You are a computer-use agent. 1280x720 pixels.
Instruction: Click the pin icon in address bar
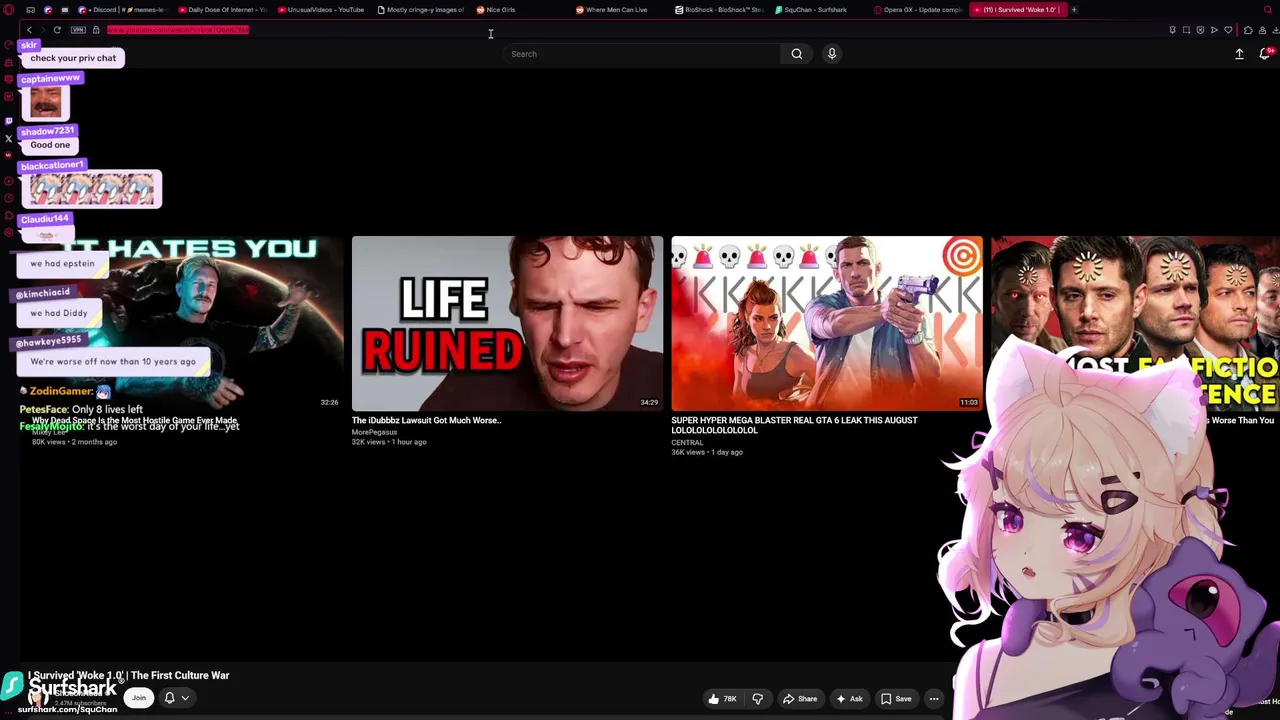[x=1173, y=30]
